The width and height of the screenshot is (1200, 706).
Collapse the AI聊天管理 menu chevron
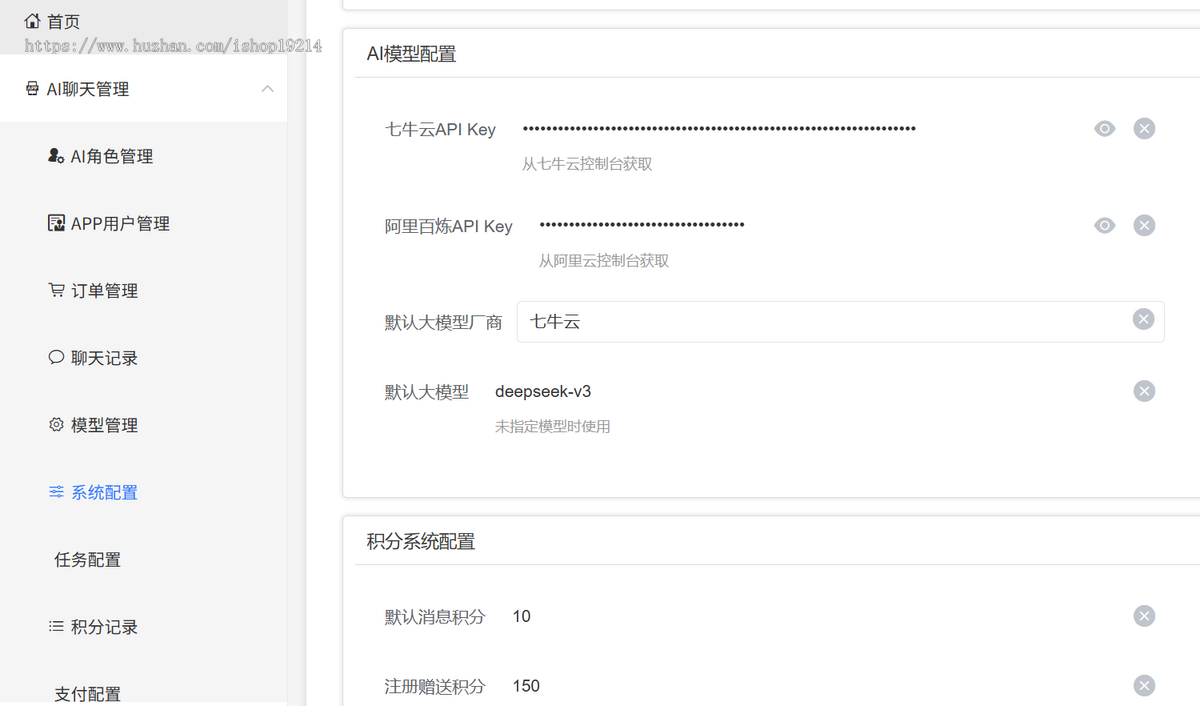267,89
